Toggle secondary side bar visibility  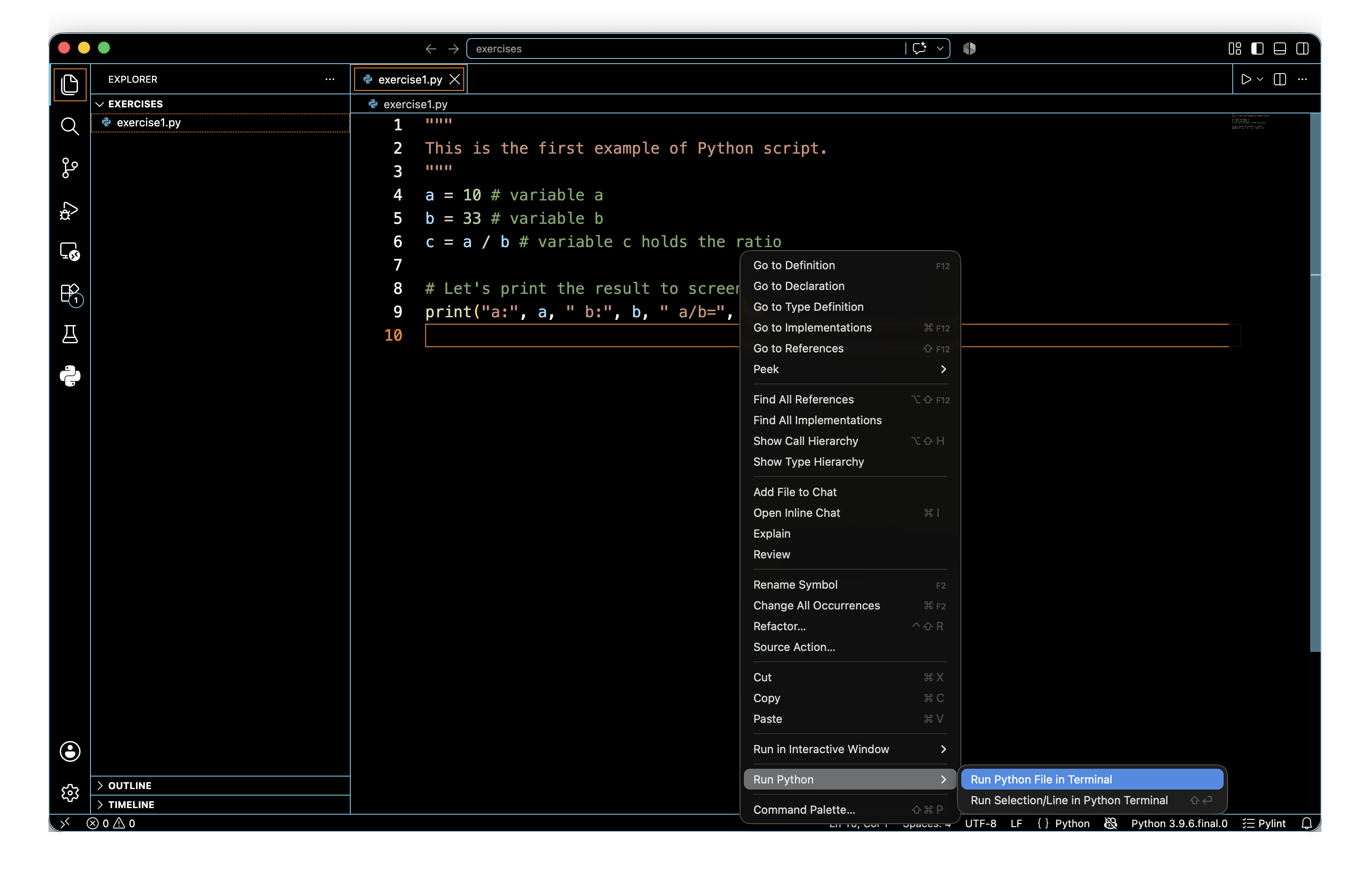point(1302,49)
